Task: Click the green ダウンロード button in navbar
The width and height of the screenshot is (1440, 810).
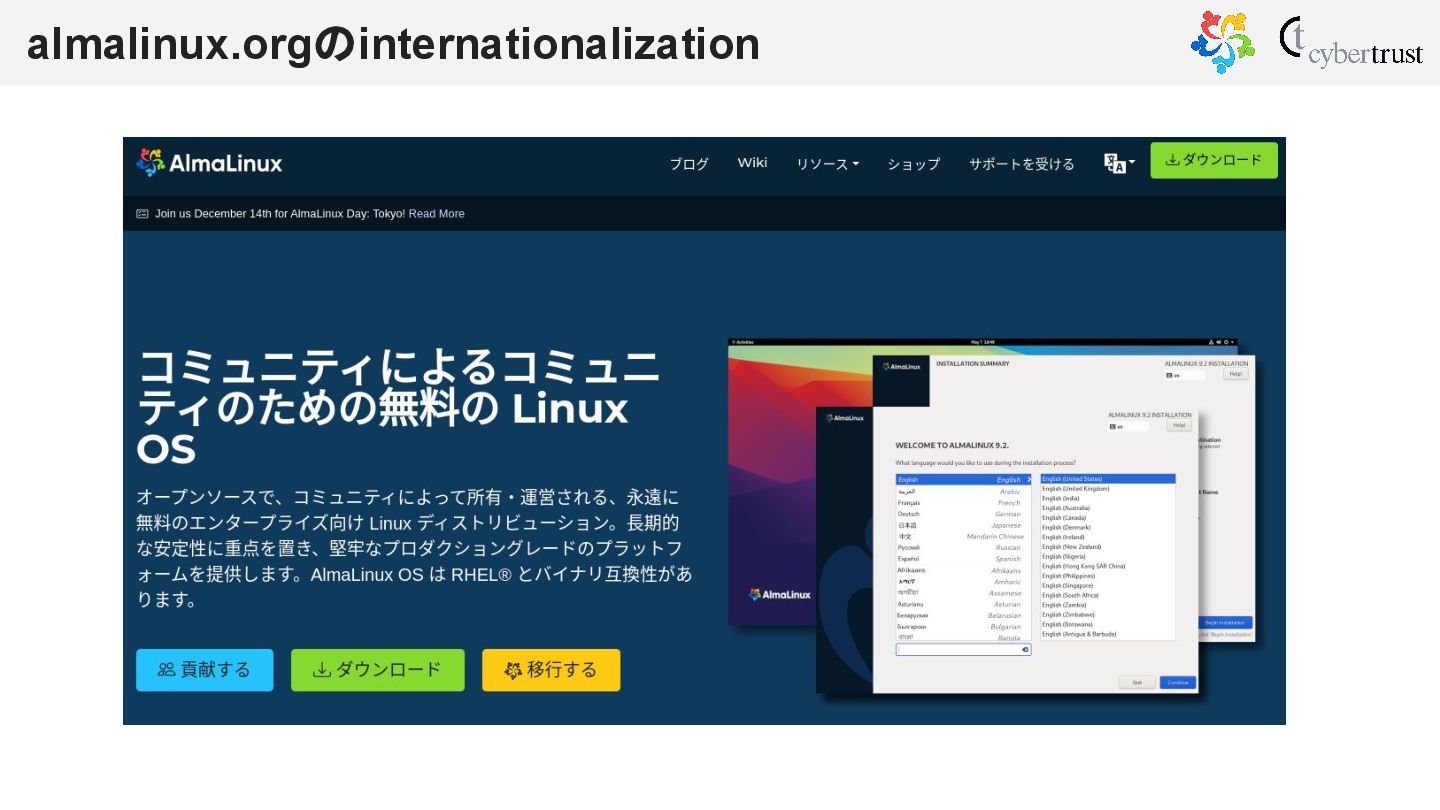Action: coord(1214,160)
